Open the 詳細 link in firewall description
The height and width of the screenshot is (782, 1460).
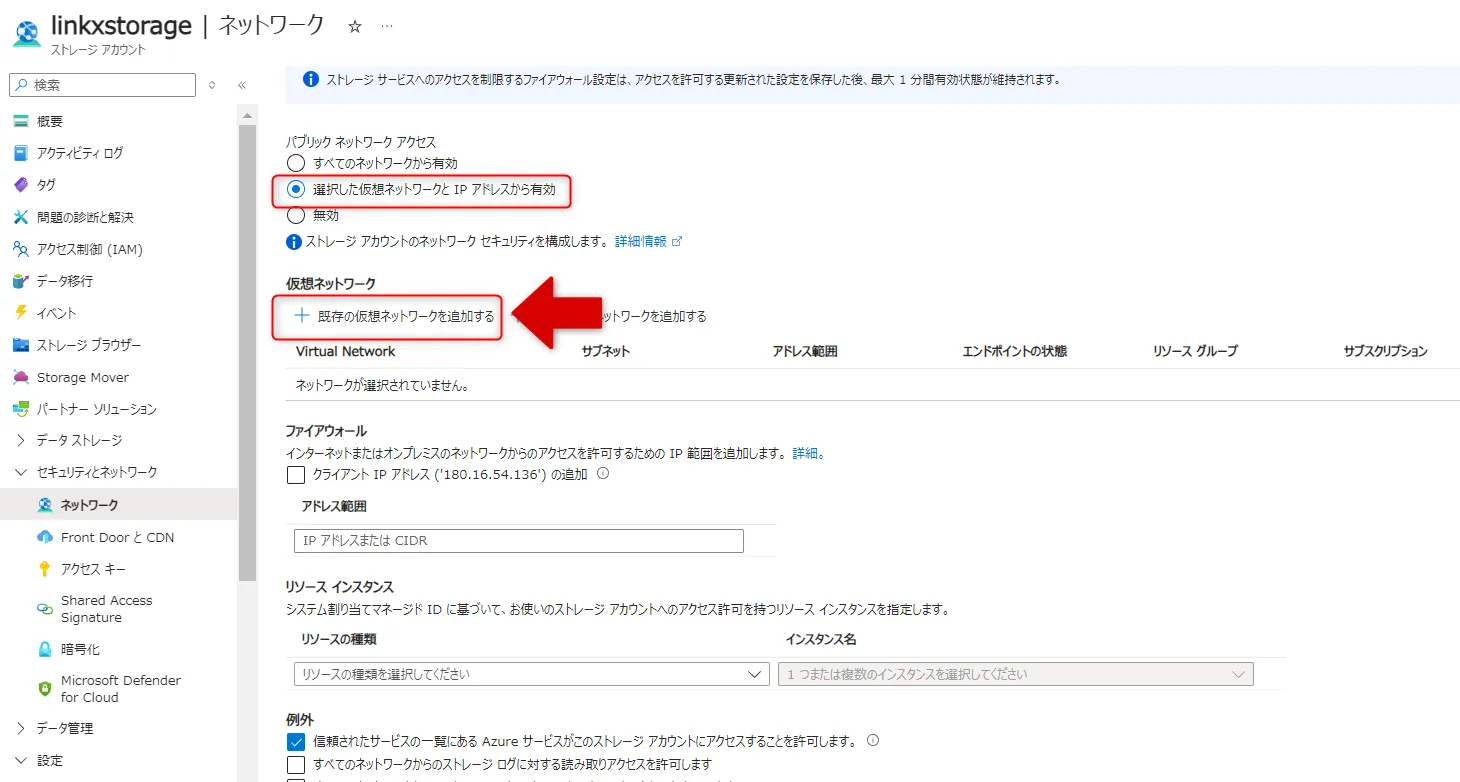pyautogui.click(x=805, y=453)
